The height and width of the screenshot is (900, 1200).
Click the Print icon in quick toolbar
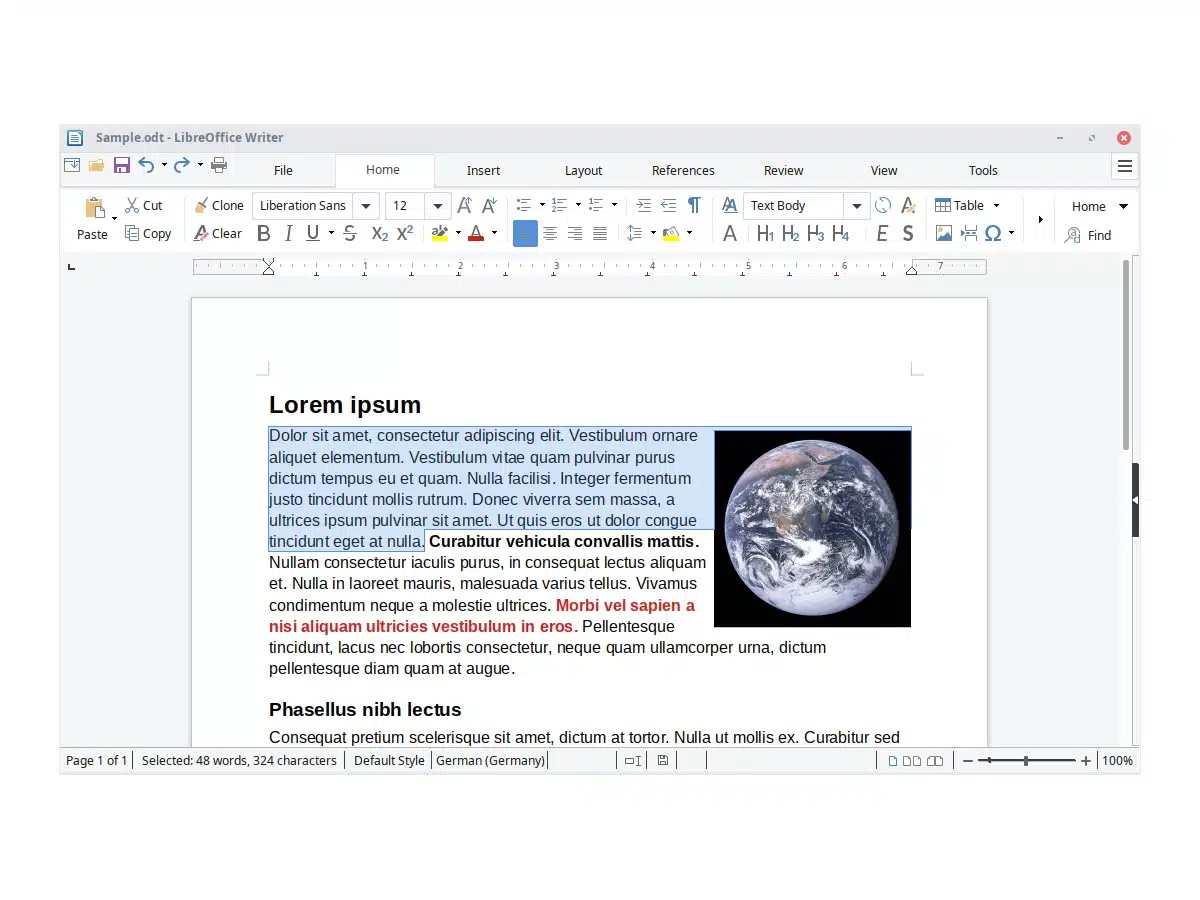pos(219,165)
